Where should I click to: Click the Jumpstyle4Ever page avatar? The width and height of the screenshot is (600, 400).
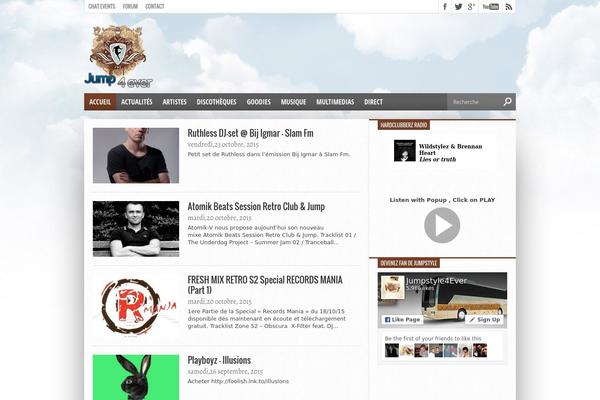click(393, 287)
